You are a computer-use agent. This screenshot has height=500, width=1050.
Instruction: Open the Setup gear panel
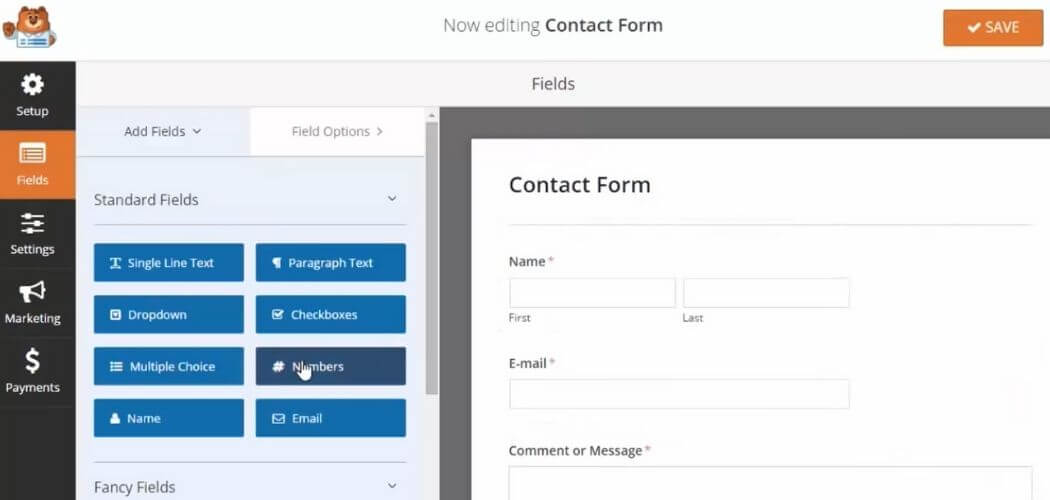[33, 96]
